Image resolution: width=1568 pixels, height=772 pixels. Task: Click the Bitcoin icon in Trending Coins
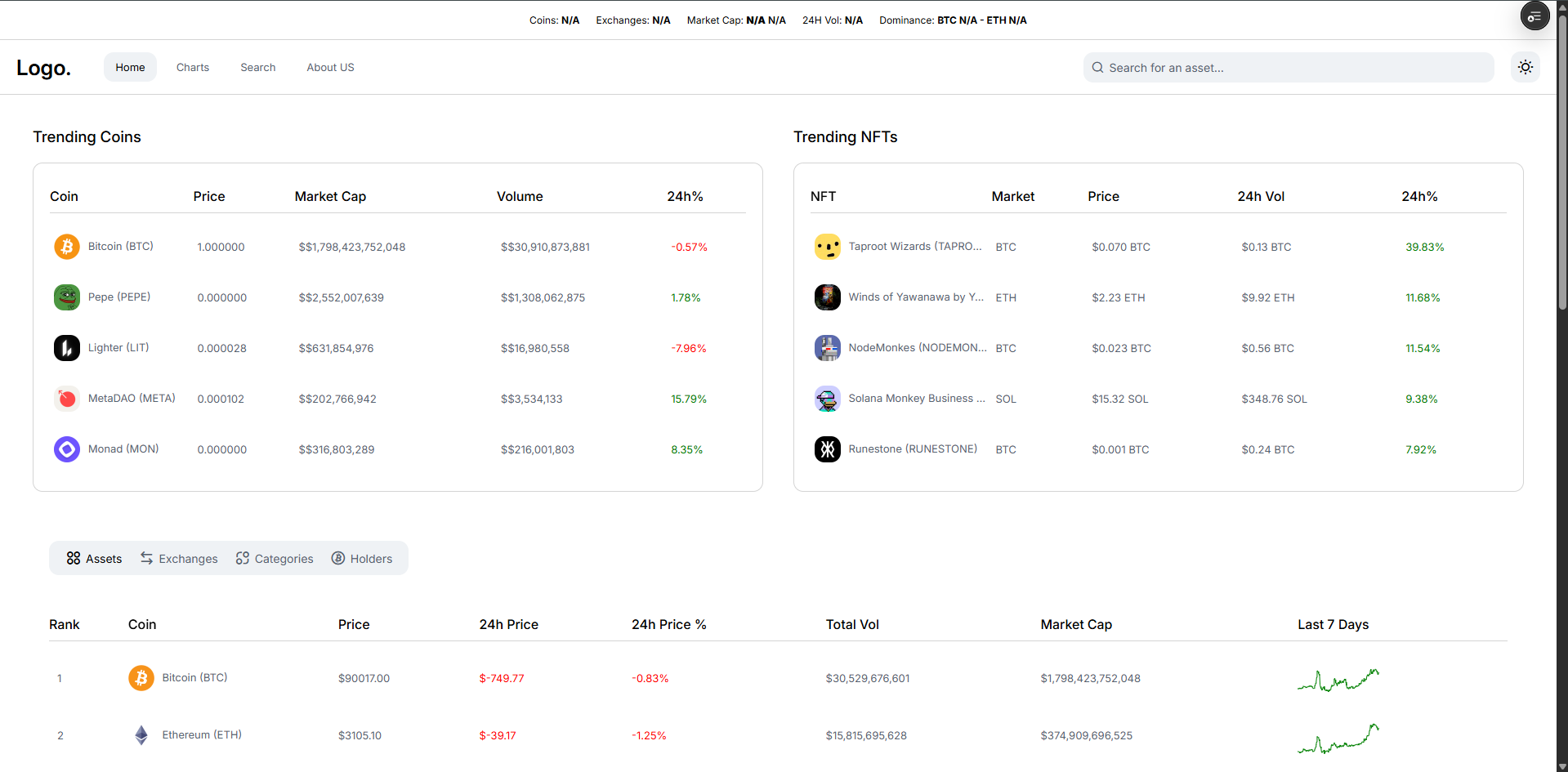pos(67,247)
